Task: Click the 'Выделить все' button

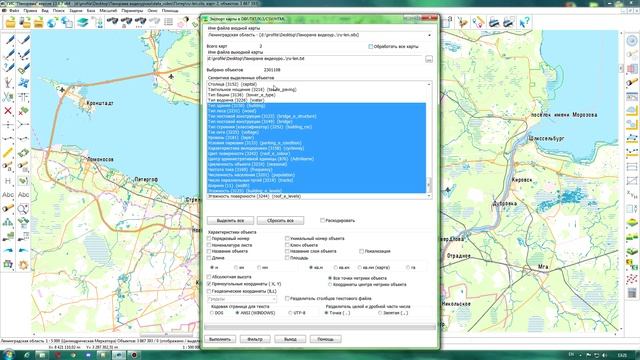Action: (x=230, y=220)
